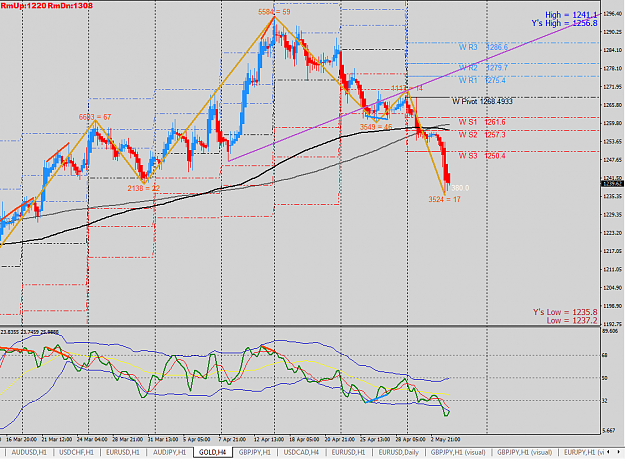
Task: Click the RmUp:1220 RmDn:1308 label
Action: (47, 6)
